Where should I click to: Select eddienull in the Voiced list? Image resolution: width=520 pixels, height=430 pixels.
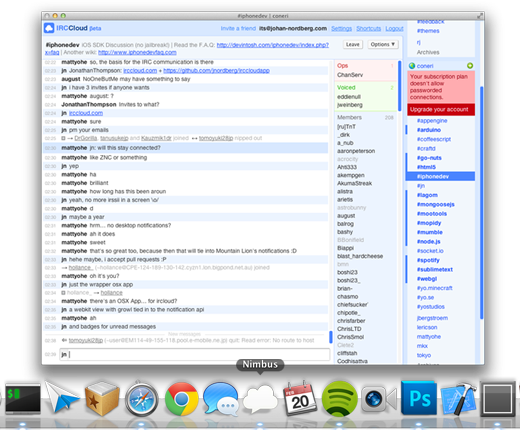(x=349, y=97)
